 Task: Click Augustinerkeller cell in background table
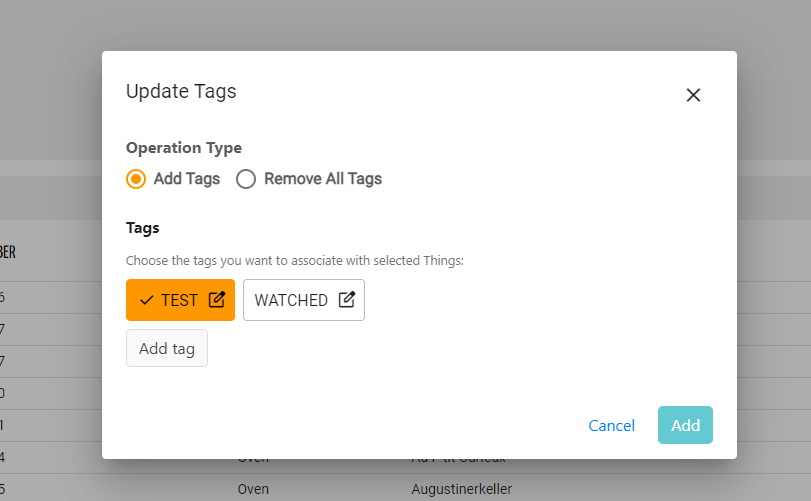point(461,490)
